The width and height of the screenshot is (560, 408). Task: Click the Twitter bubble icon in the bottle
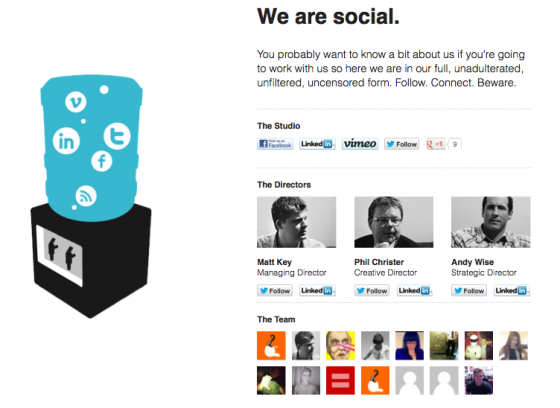pos(117,136)
